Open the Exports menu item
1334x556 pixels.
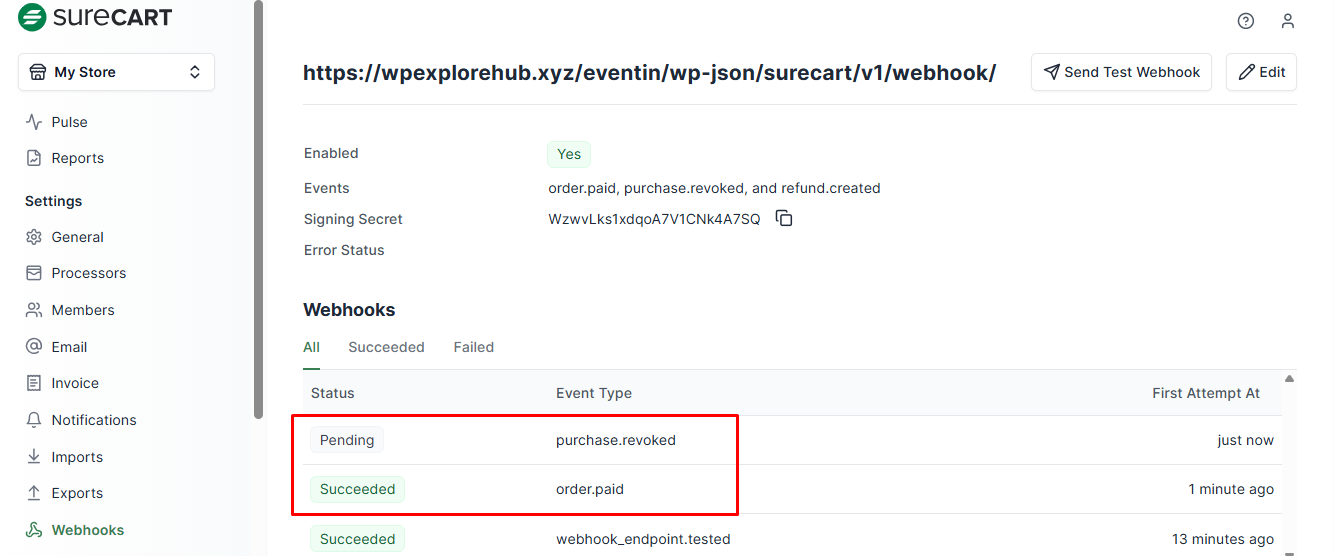77,493
